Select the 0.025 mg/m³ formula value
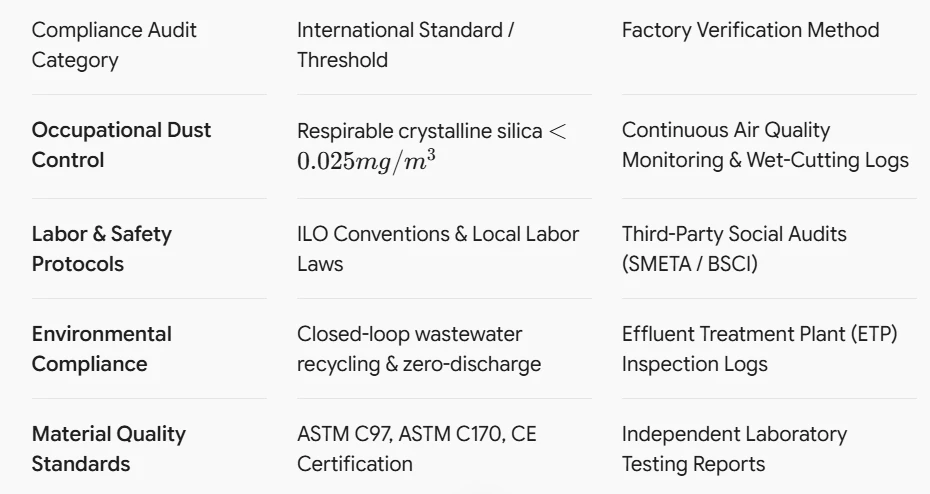The image size is (930, 494). tap(366, 161)
